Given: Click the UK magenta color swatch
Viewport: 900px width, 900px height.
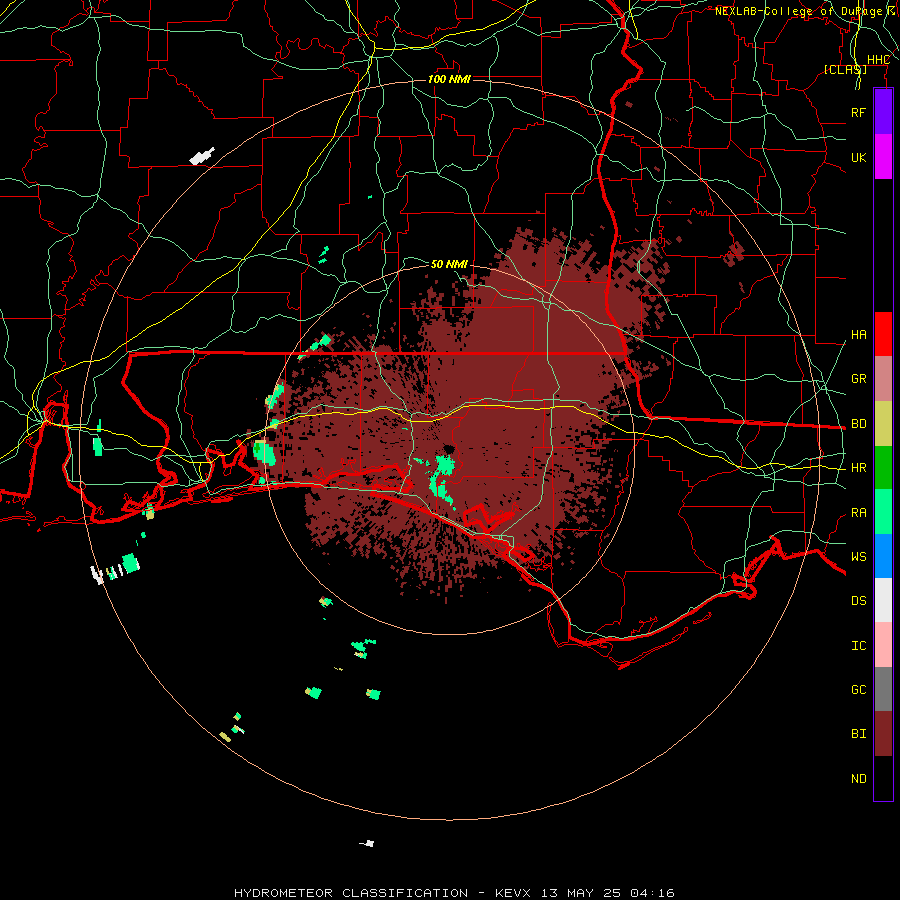Looking at the screenshot, I should (x=883, y=157).
